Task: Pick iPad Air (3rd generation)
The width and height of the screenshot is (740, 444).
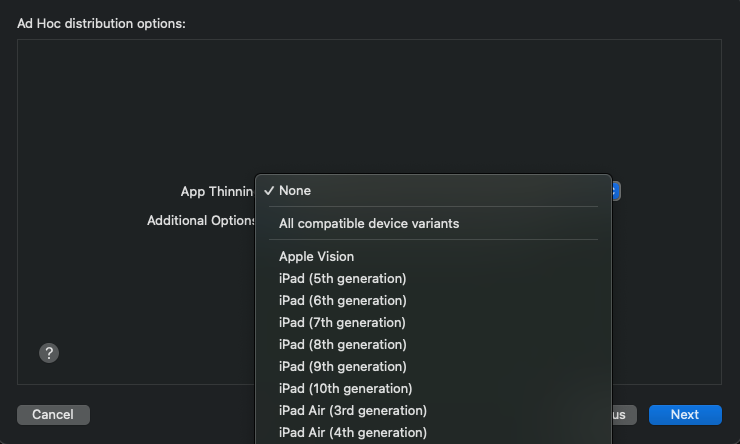Action: pyautogui.click(x=353, y=410)
